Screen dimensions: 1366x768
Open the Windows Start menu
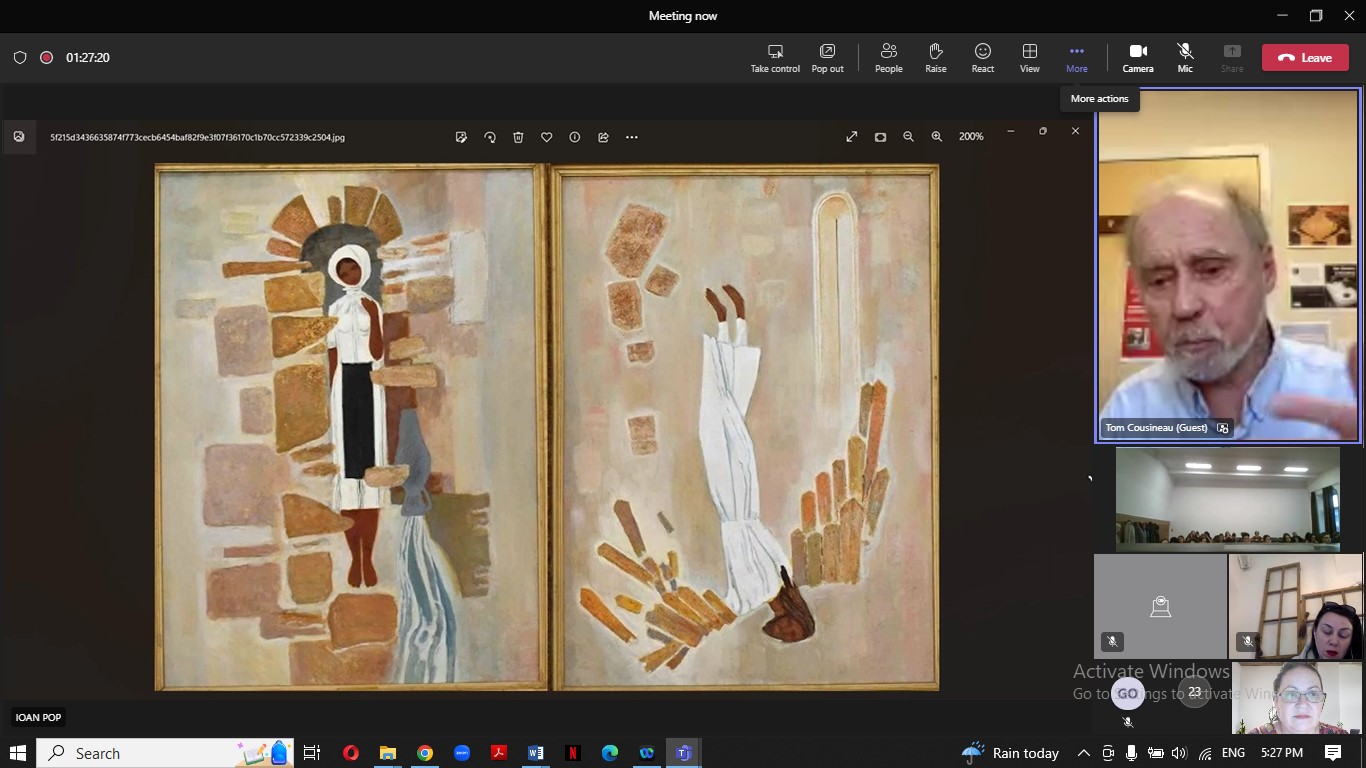(x=17, y=753)
